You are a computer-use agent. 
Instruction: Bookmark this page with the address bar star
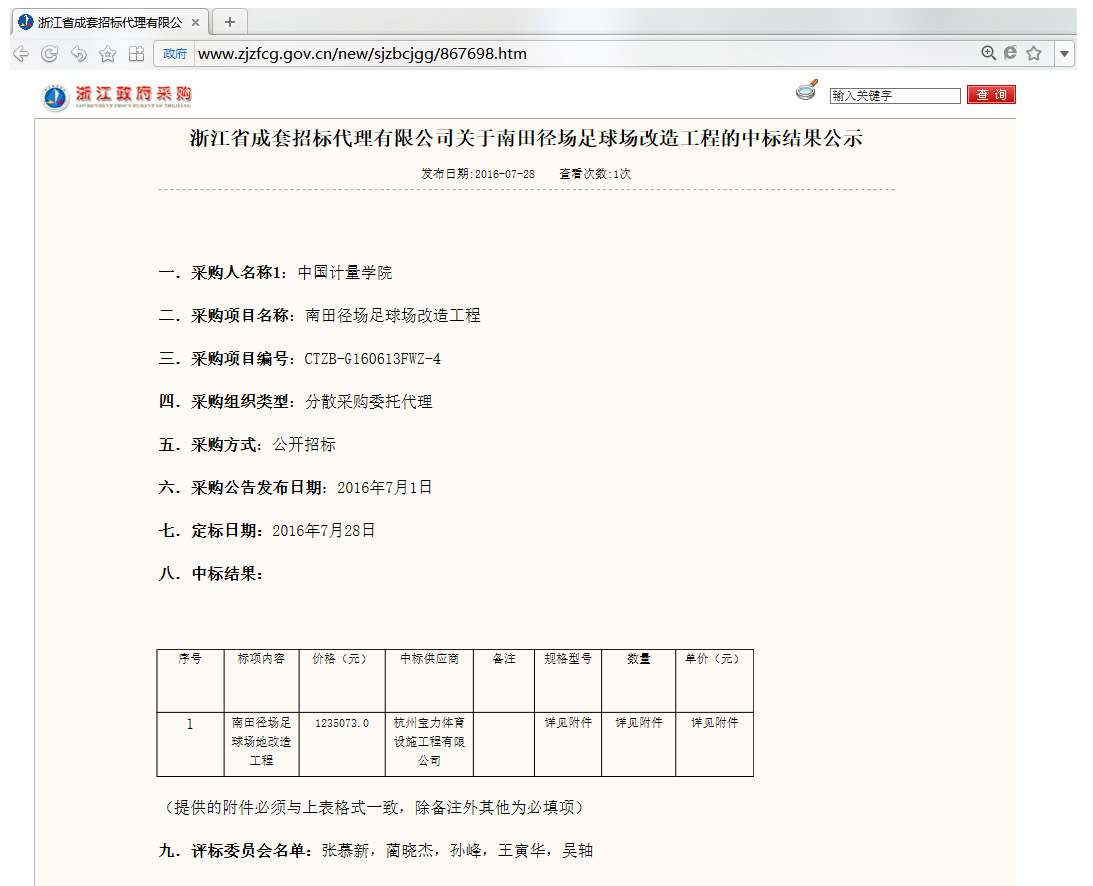click(x=1034, y=53)
